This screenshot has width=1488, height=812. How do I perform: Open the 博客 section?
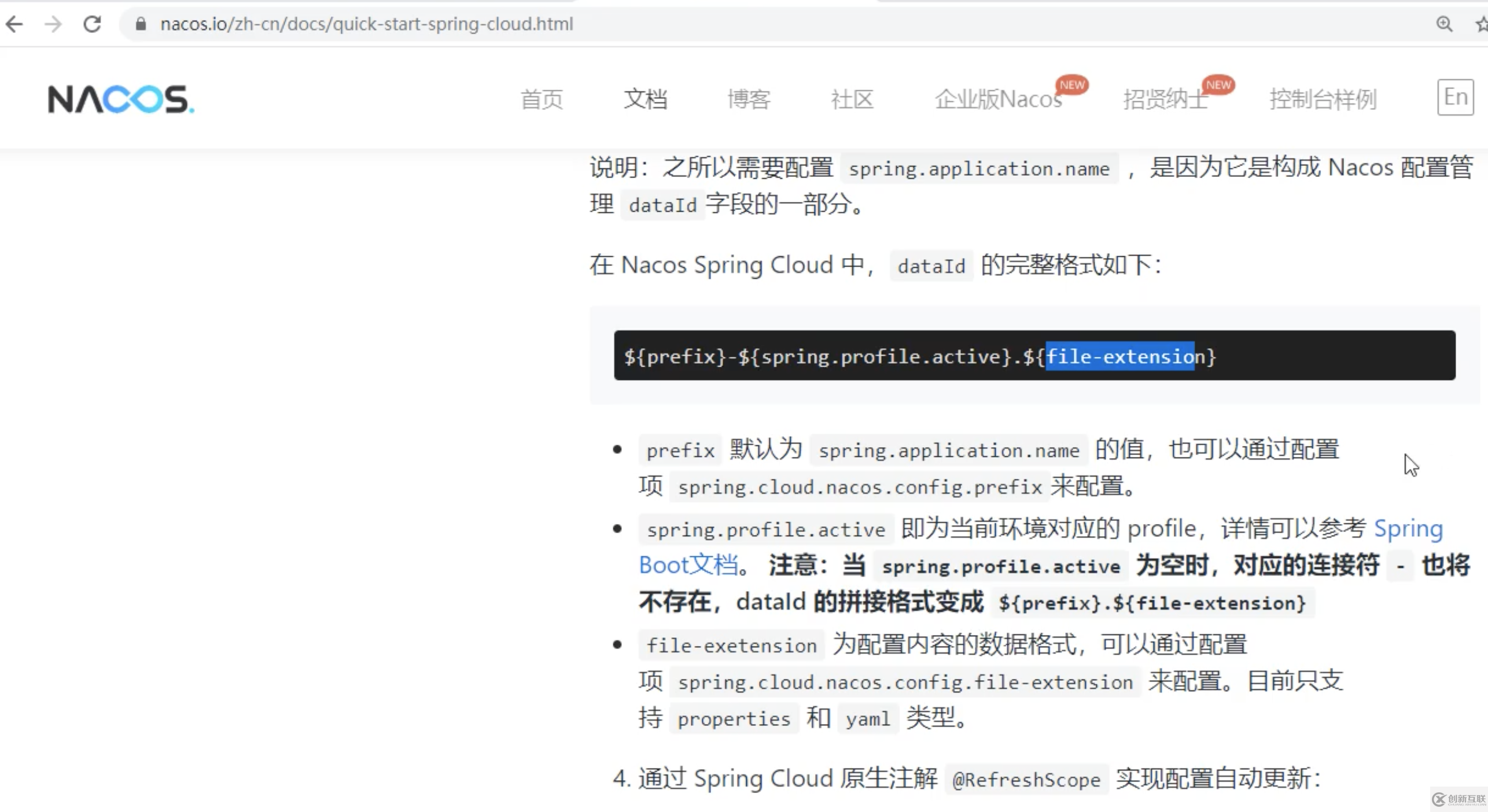[749, 99]
